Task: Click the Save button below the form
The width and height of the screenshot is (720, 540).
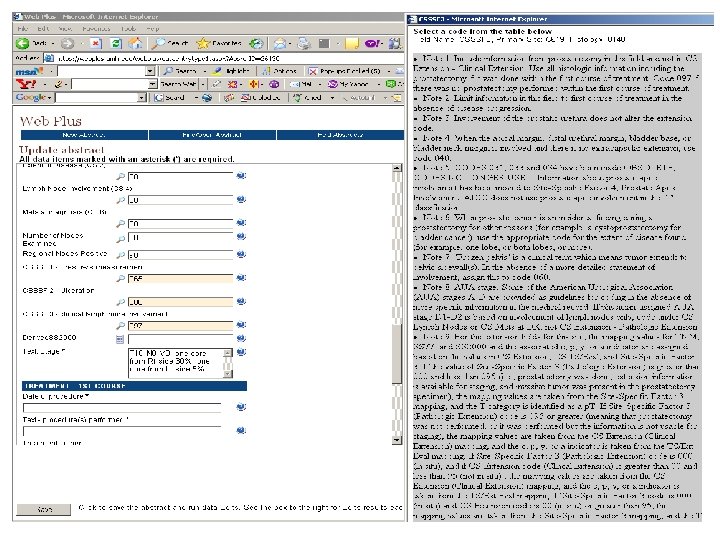Action: pos(44,509)
